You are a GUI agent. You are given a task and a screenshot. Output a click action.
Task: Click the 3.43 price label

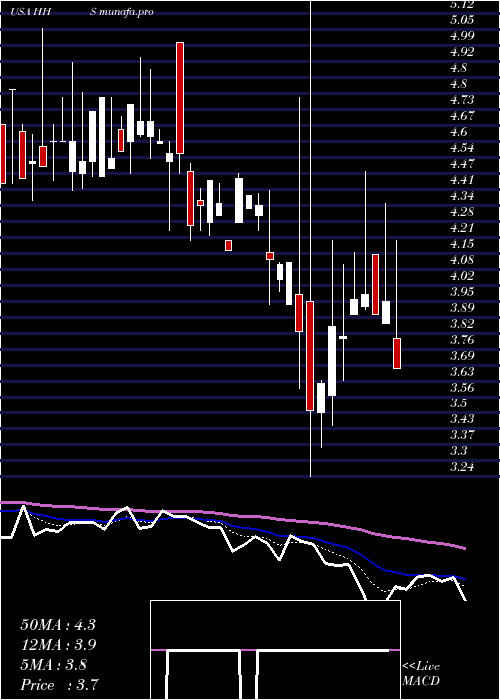pyautogui.click(x=462, y=419)
